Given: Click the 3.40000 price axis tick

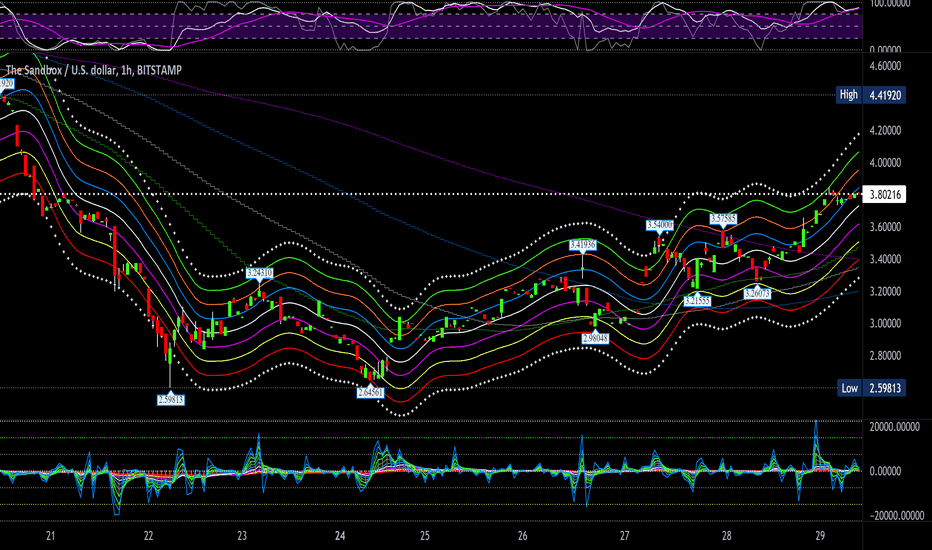Looking at the screenshot, I should pos(885,259).
